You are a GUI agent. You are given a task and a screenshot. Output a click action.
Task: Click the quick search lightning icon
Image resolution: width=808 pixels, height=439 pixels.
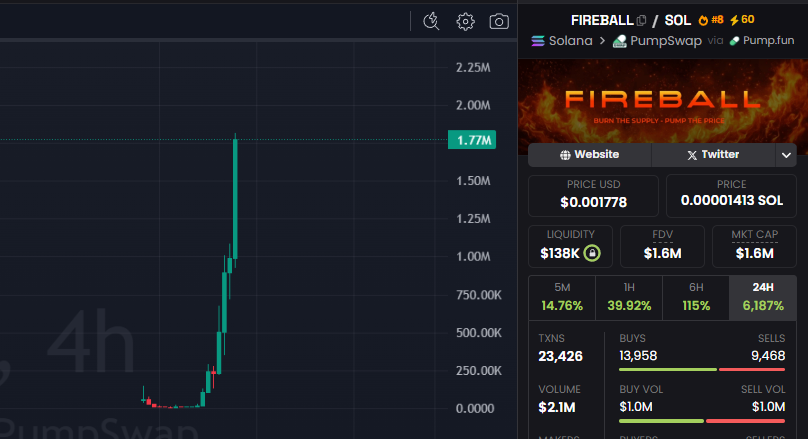[x=431, y=22]
